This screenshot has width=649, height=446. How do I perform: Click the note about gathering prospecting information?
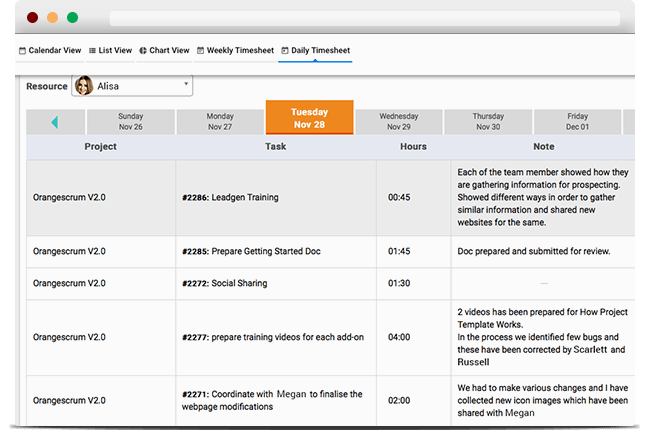[543, 197]
